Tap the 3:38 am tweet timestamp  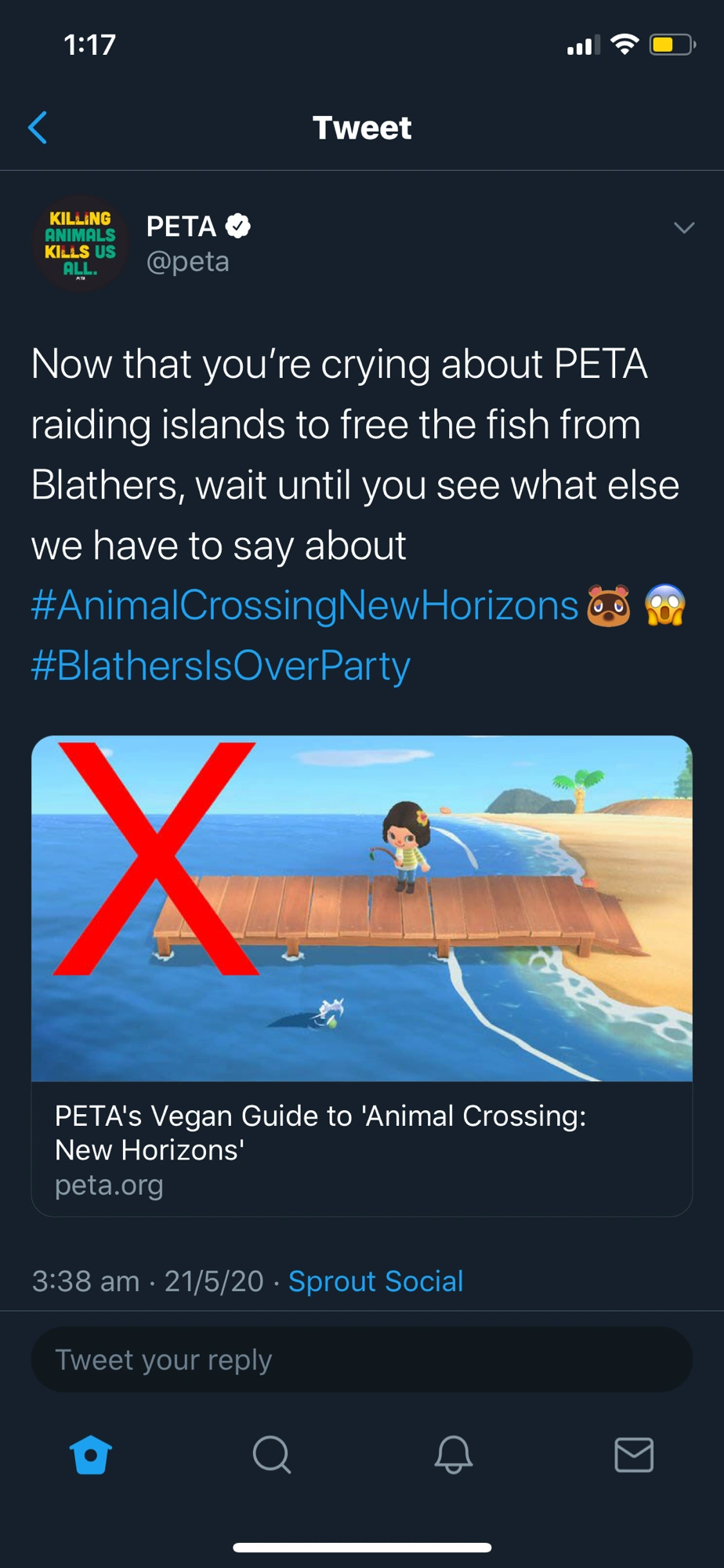[85, 1281]
